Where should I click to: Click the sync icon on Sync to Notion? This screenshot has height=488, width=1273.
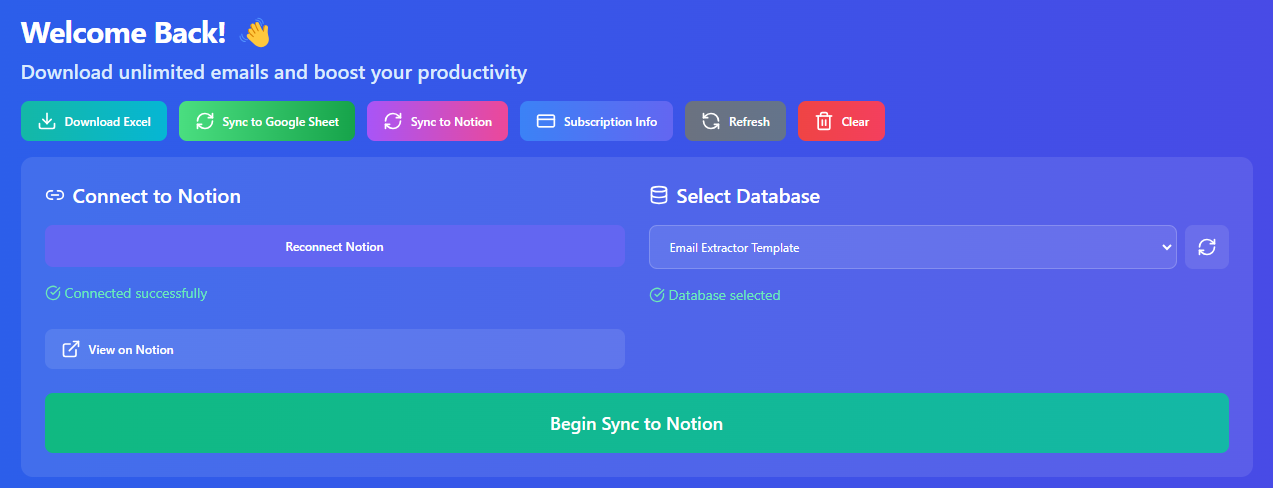[393, 122]
